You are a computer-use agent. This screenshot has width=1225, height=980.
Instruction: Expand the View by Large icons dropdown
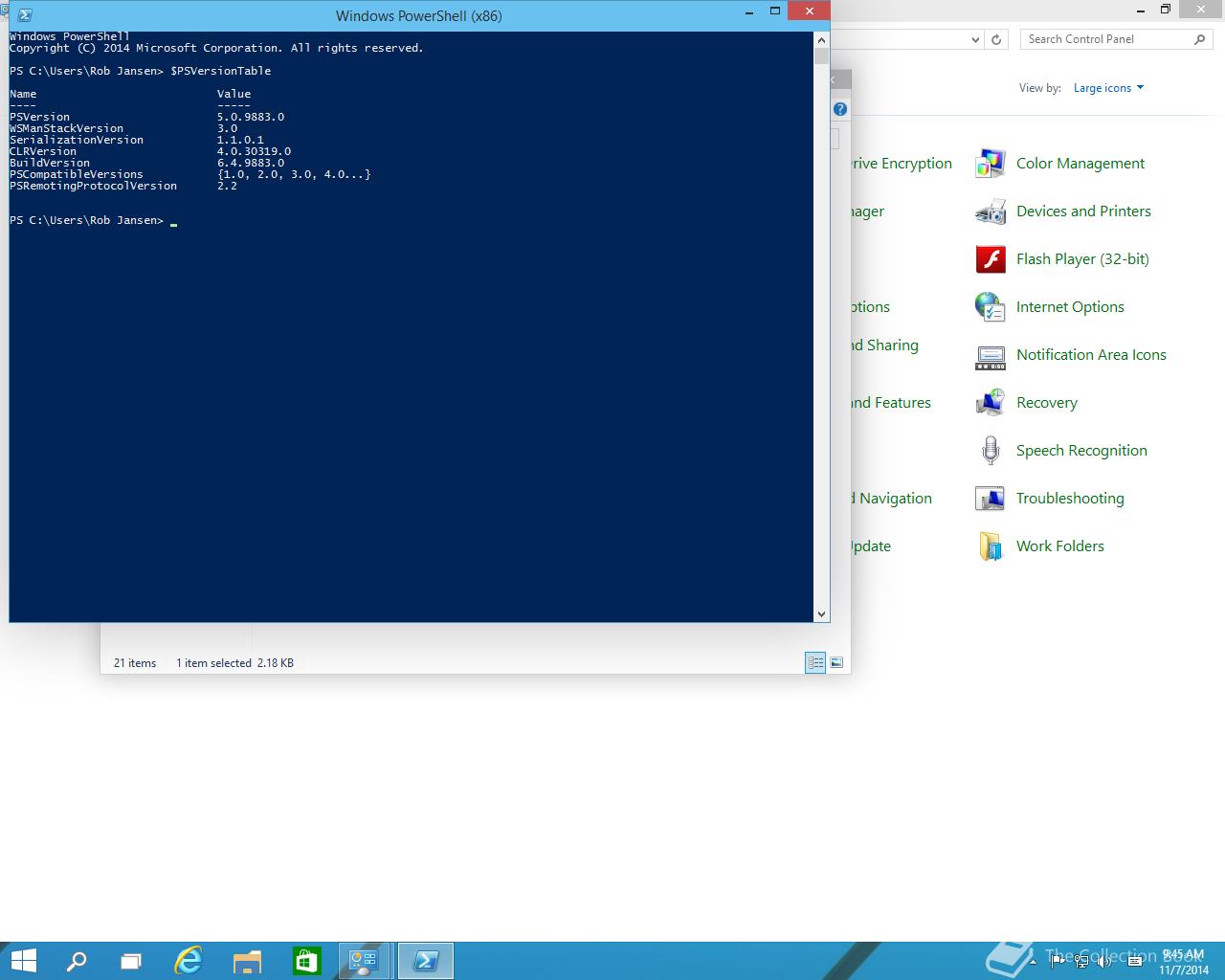coord(1108,88)
